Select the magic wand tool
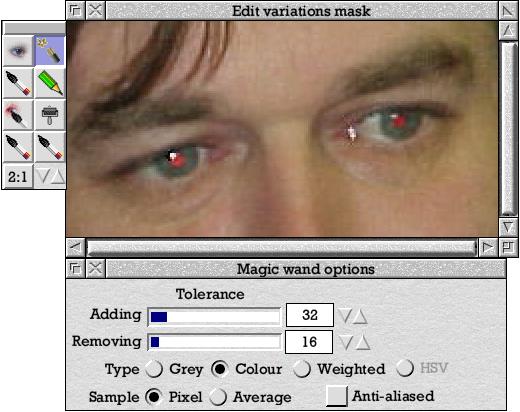The width and height of the screenshot is (520, 412). coord(50,51)
